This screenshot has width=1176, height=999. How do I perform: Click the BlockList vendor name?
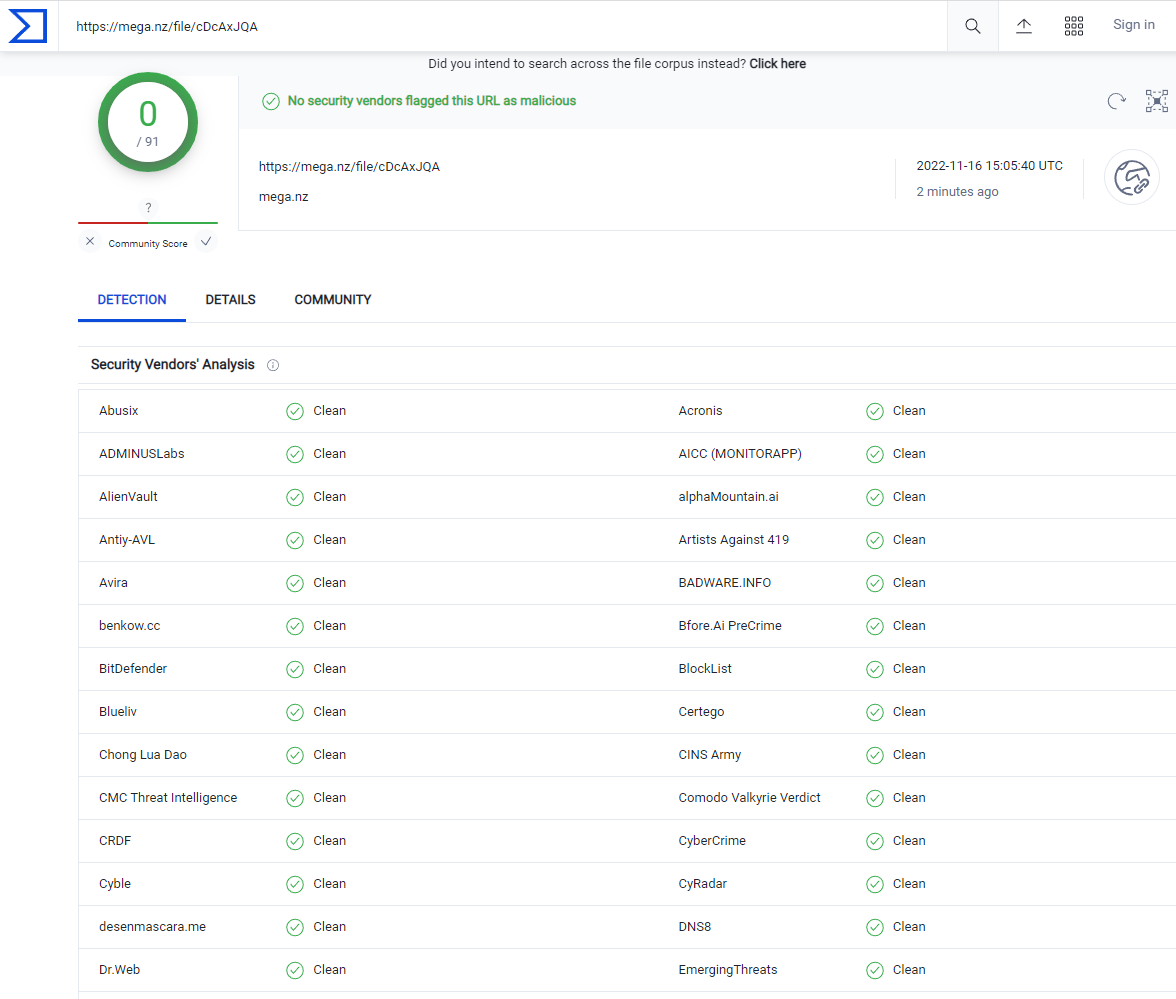coord(705,668)
